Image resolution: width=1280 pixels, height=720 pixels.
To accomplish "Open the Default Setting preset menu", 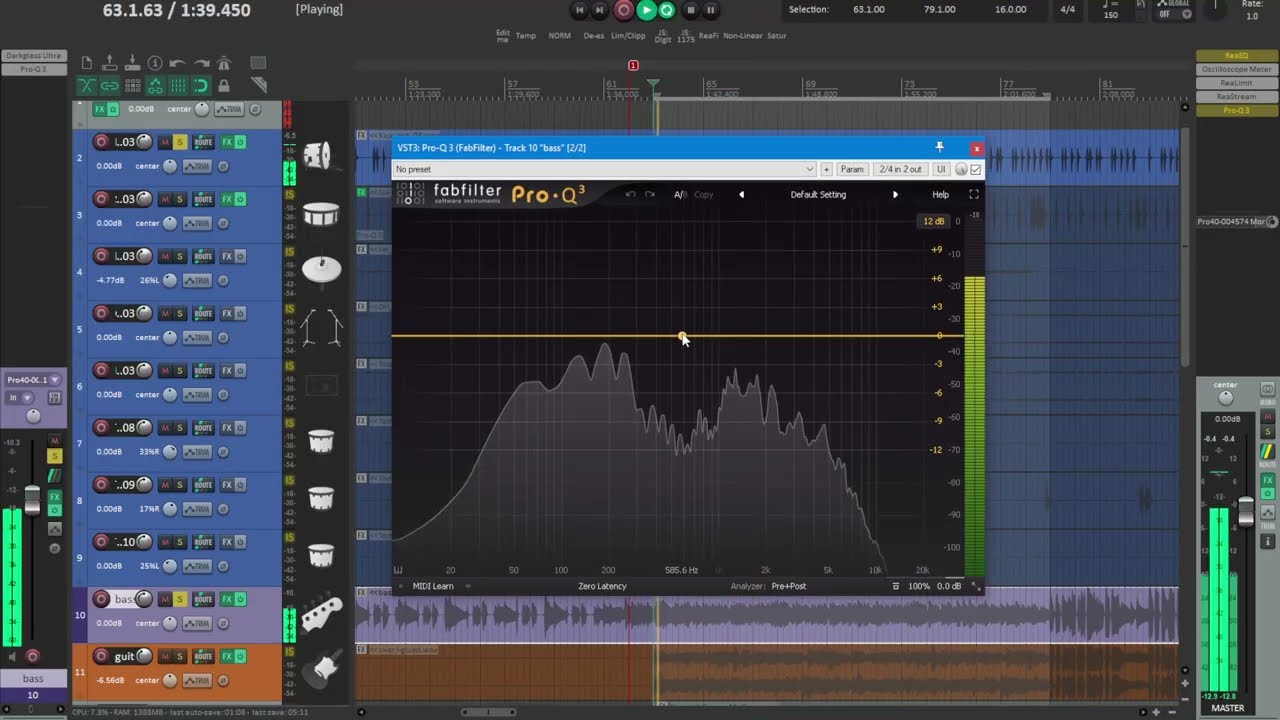I will point(818,195).
